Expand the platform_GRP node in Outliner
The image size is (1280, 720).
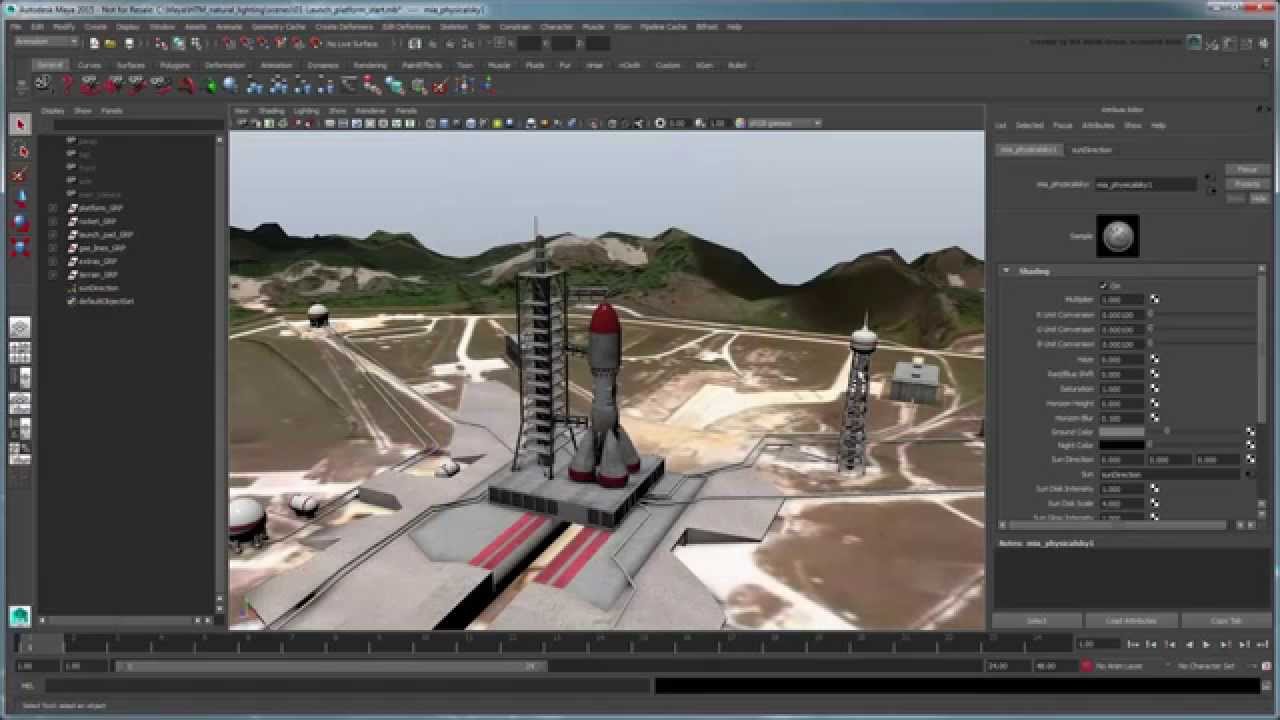click(52, 208)
